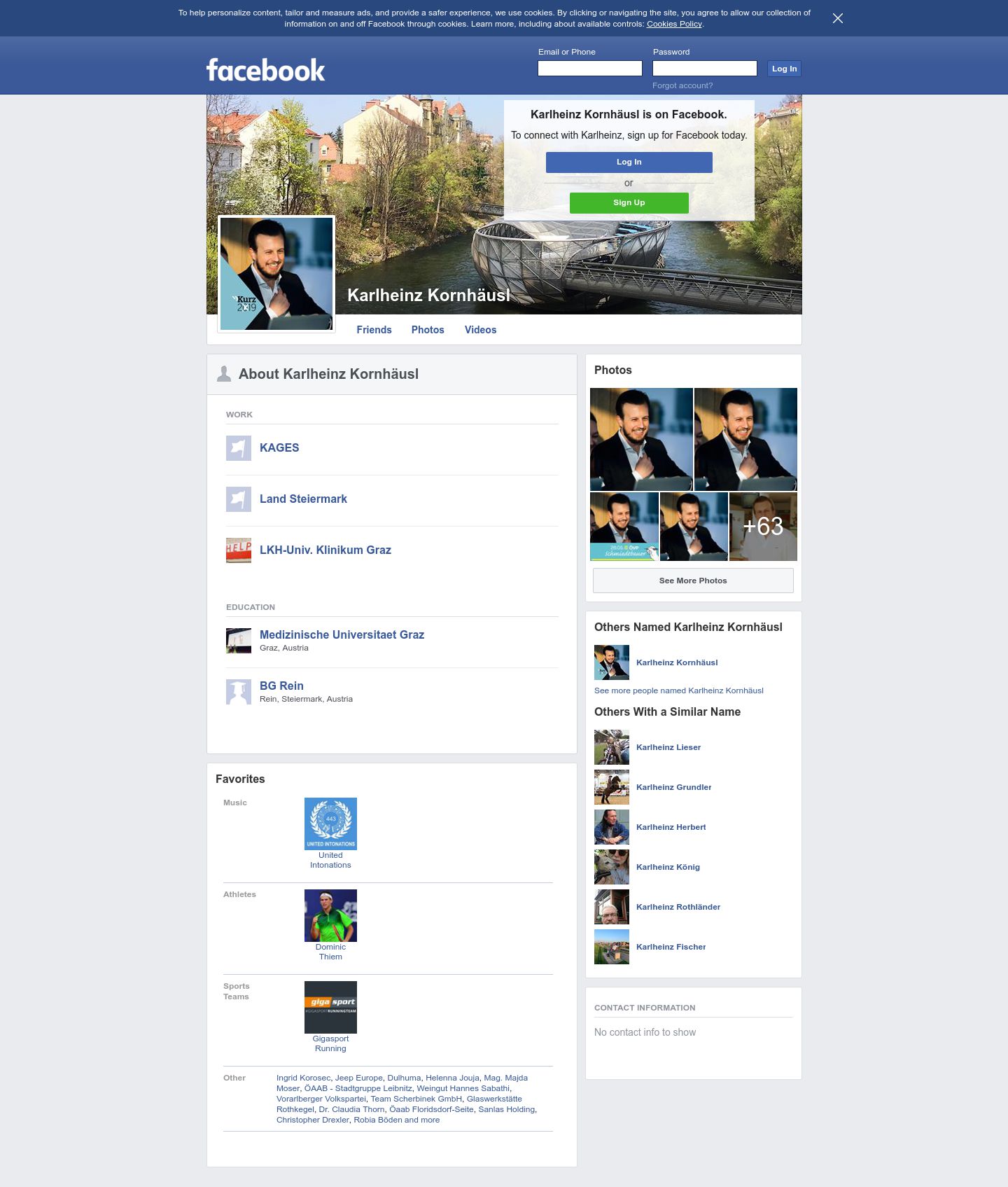This screenshot has height=1187, width=1008.
Task: Click Karlheinz Lieser's avatar
Action: click(x=612, y=747)
